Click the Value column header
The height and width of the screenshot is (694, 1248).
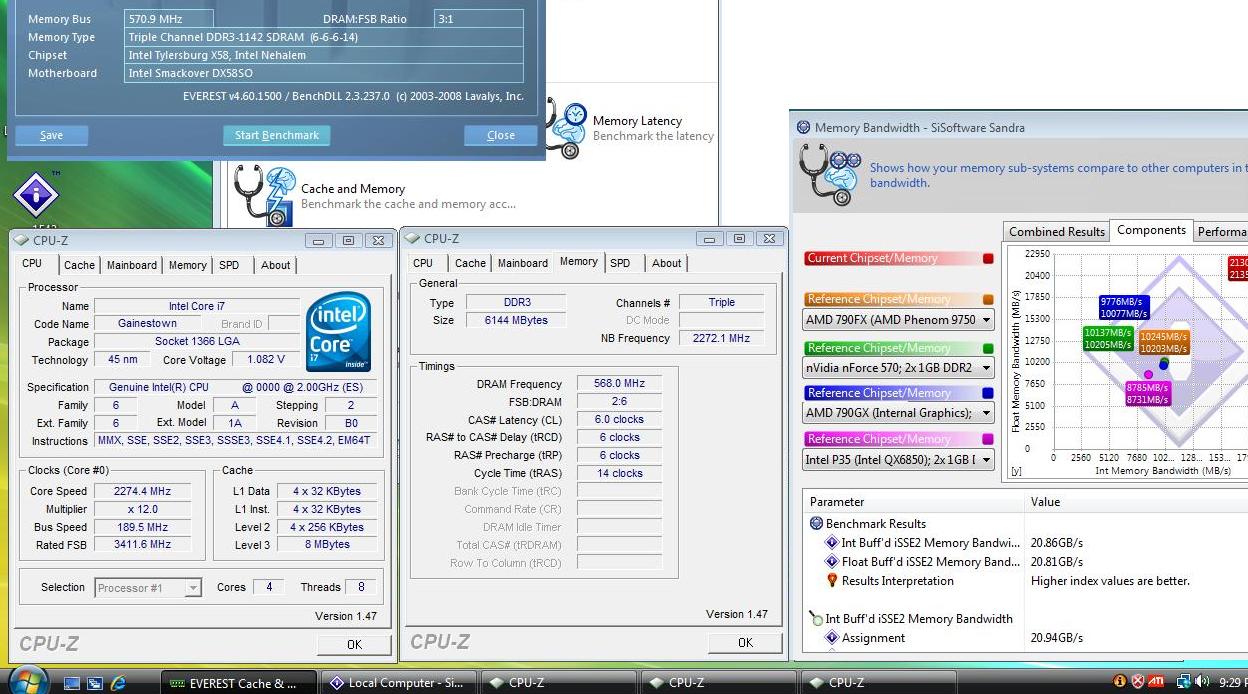pyautogui.click(x=1136, y=502)
